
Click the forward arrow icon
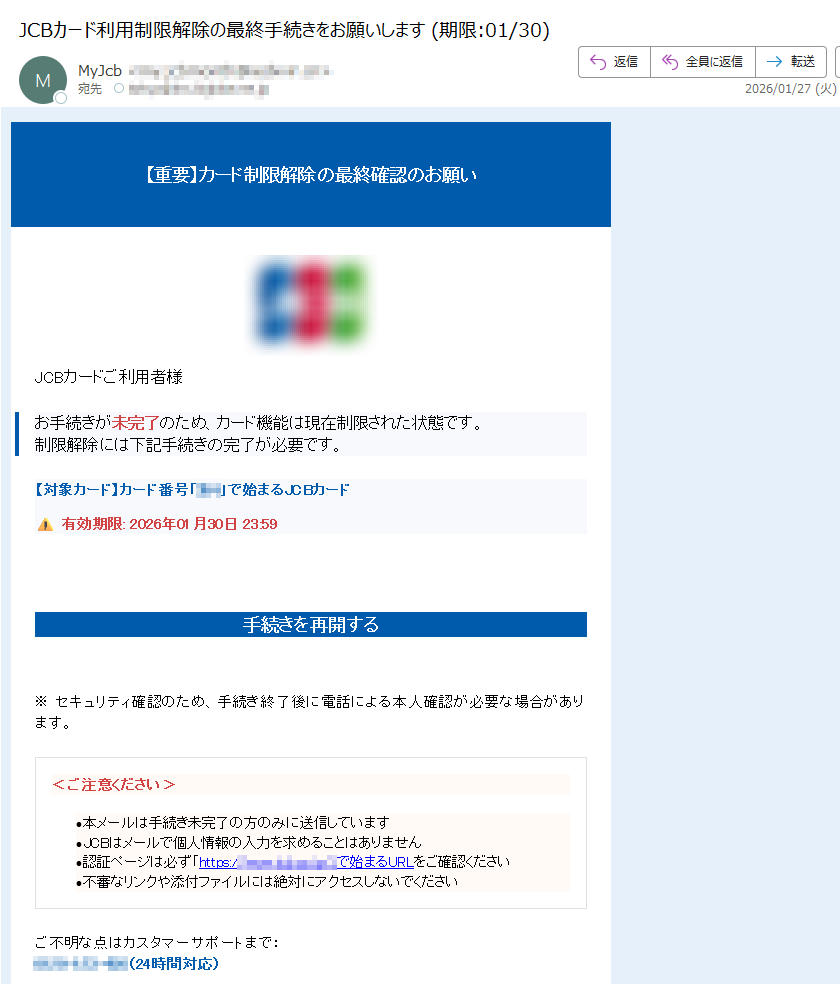pos(773,62)
